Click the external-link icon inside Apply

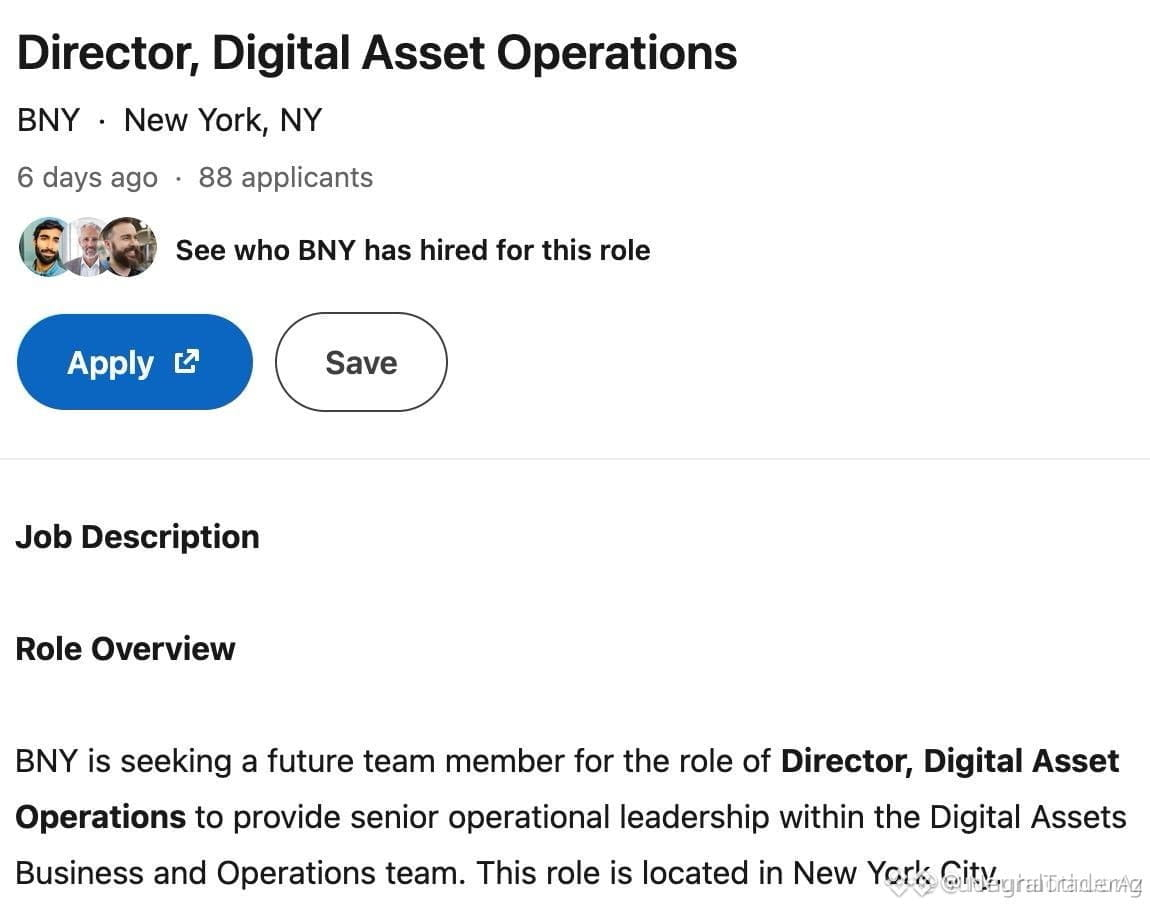(x=187, y=362)
